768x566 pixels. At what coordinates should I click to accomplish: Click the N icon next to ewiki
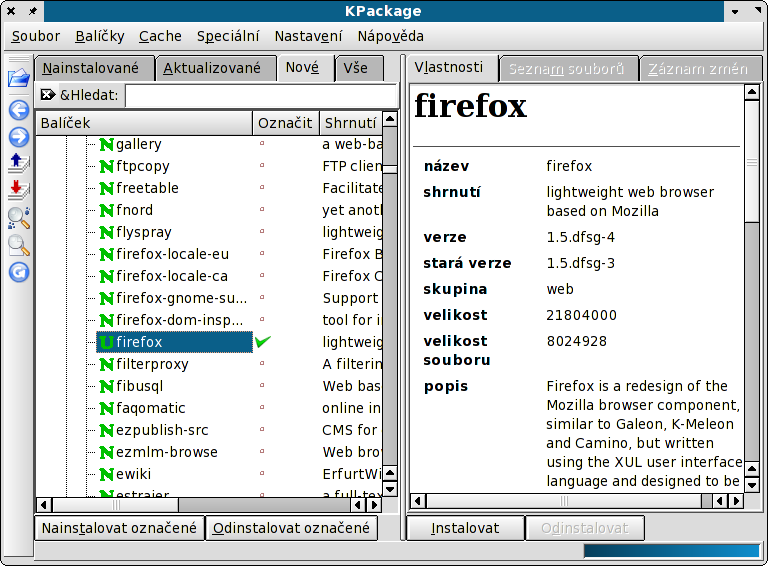click(x=106, y=474)
